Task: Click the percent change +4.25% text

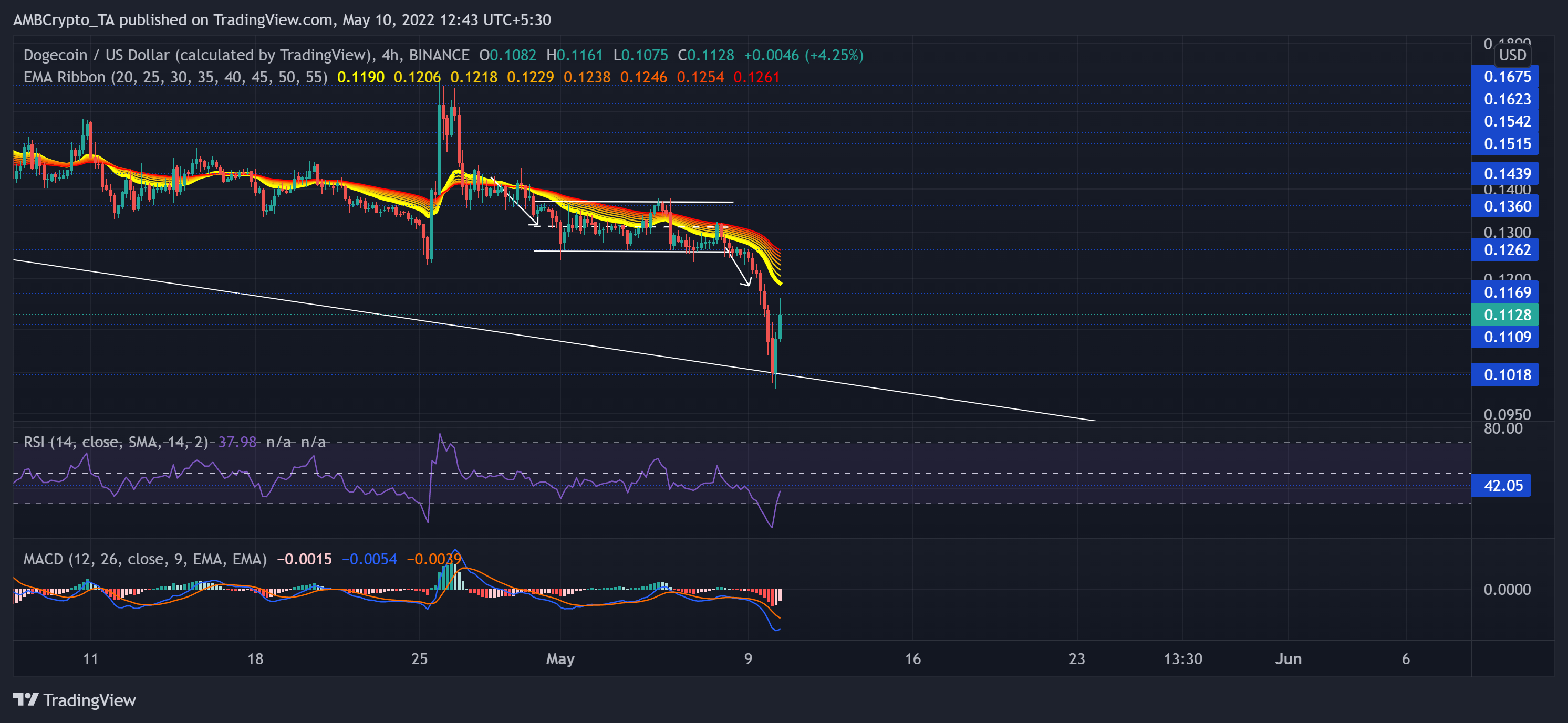Action: pos(834,55)
